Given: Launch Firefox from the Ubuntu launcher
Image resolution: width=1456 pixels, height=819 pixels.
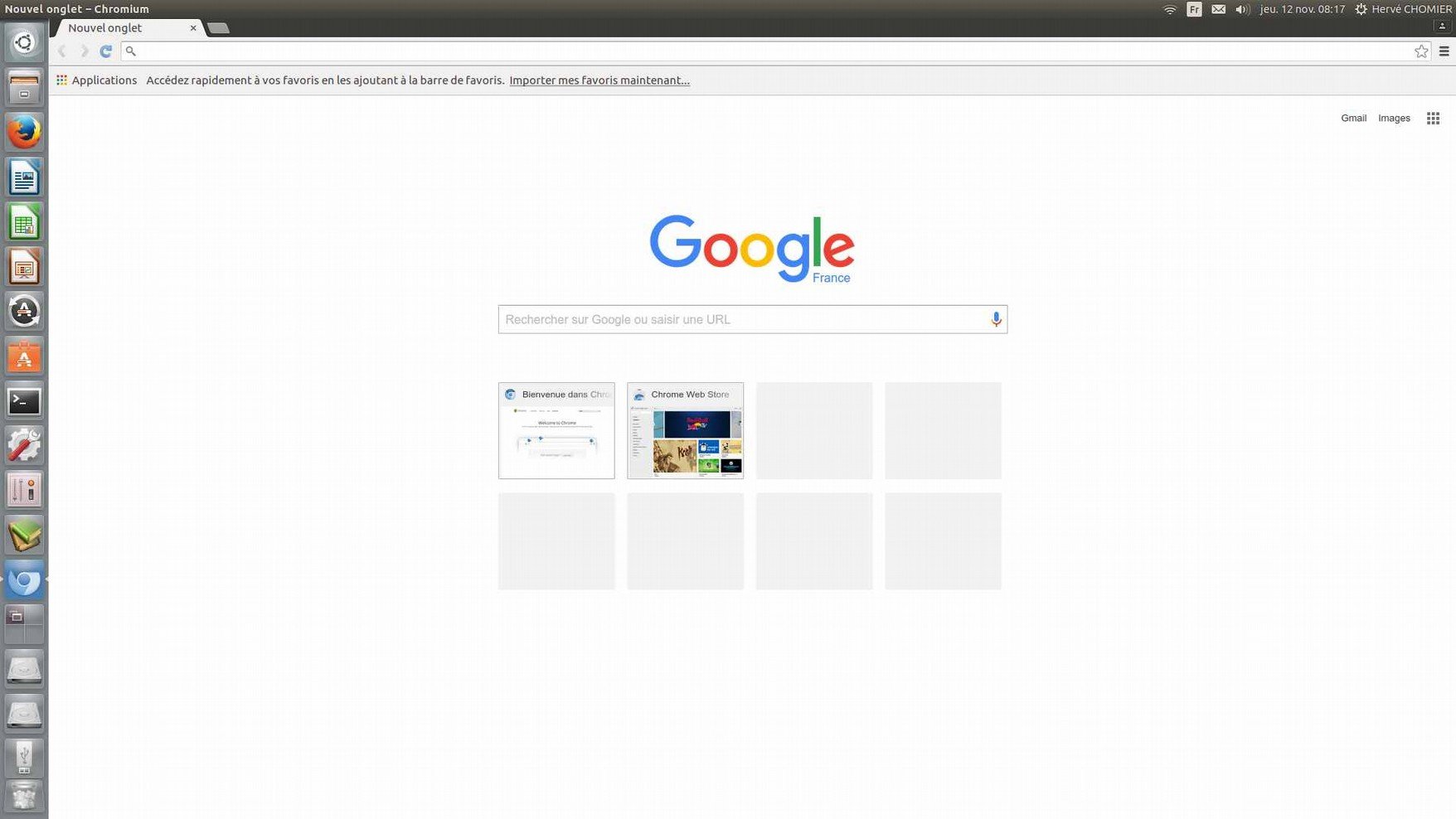Looking at the screenshot, I should pos(24,133).
